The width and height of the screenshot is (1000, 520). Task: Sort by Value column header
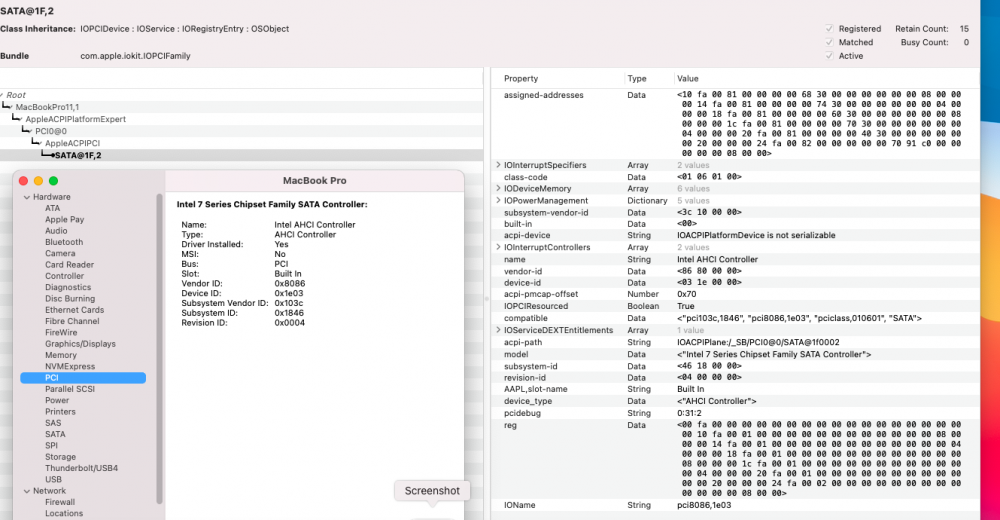tap(688, 78)
